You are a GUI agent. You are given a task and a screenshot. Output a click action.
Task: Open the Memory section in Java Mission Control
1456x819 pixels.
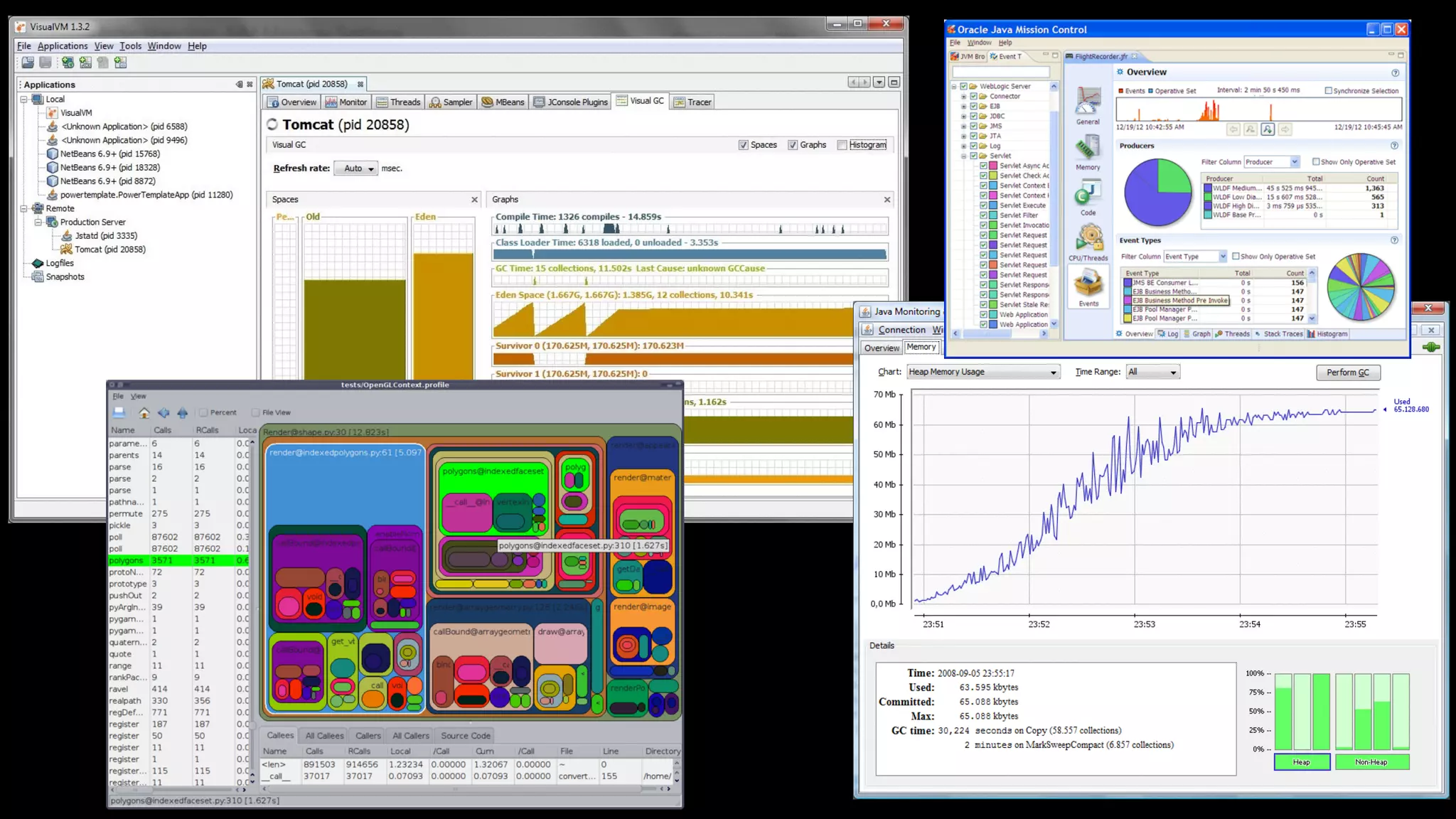pos(1088,153)
